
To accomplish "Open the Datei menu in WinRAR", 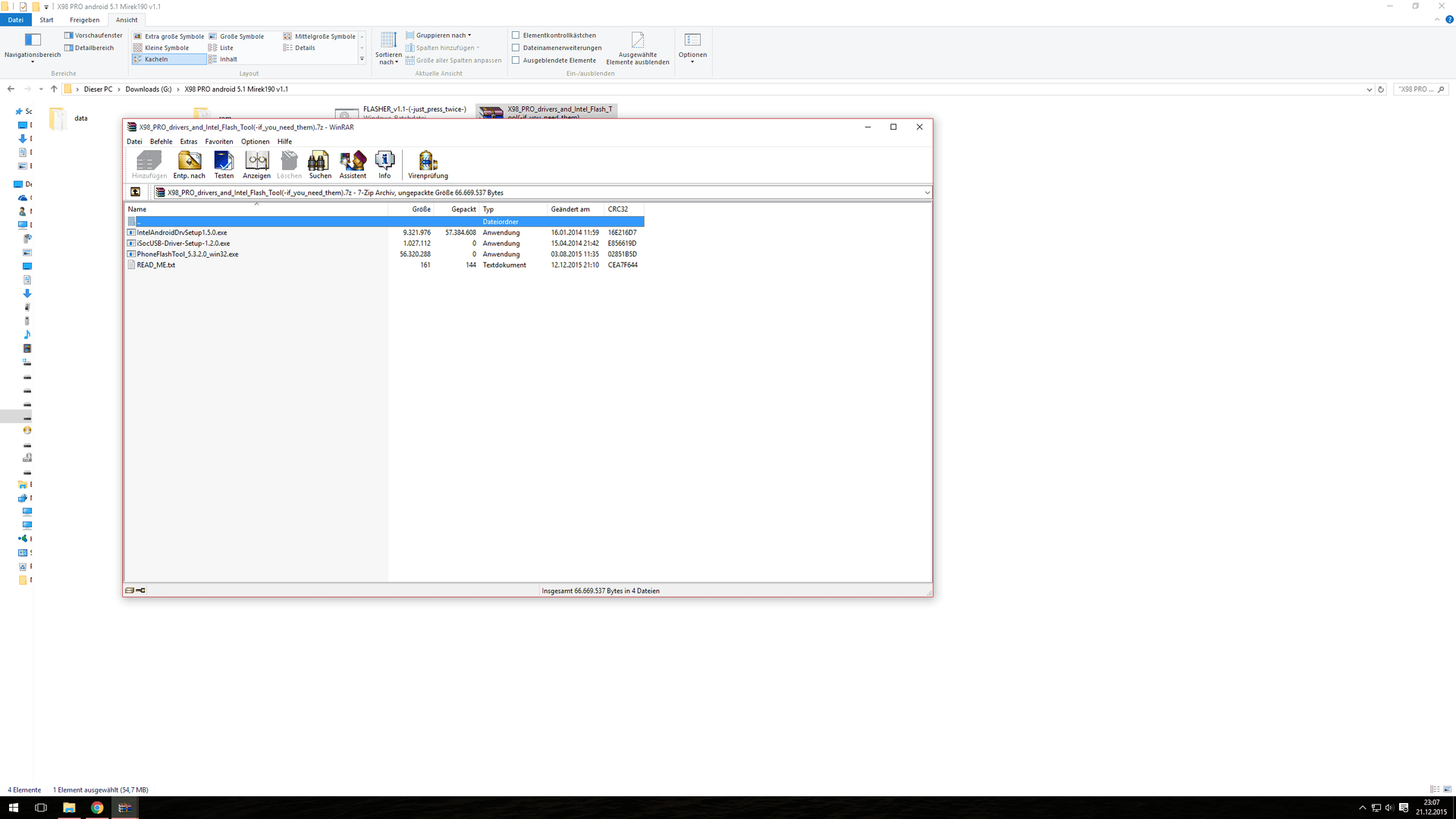I will (x=134, y=142).
